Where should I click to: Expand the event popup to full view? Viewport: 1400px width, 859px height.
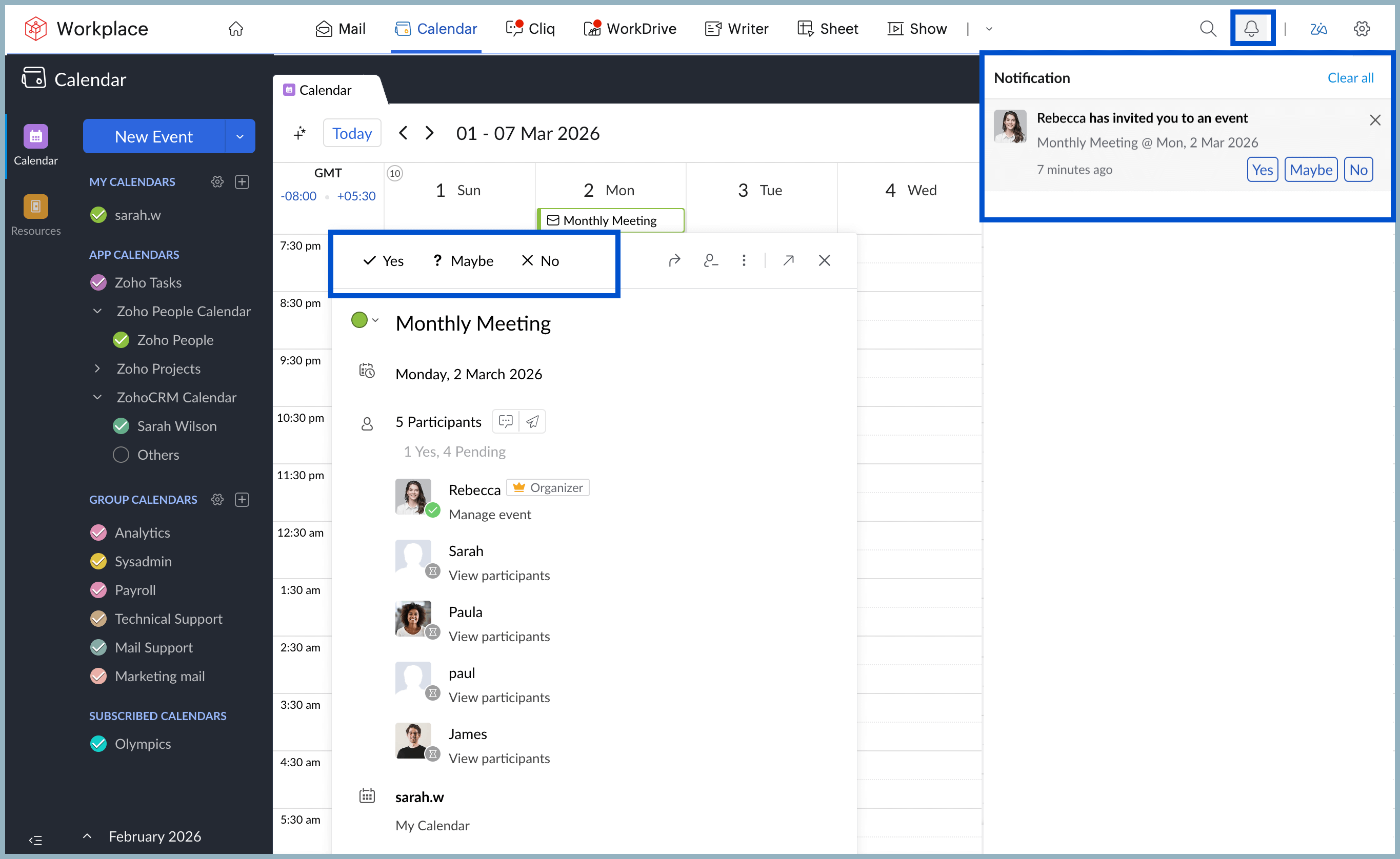pyautogui.click(x=788, y=260)
